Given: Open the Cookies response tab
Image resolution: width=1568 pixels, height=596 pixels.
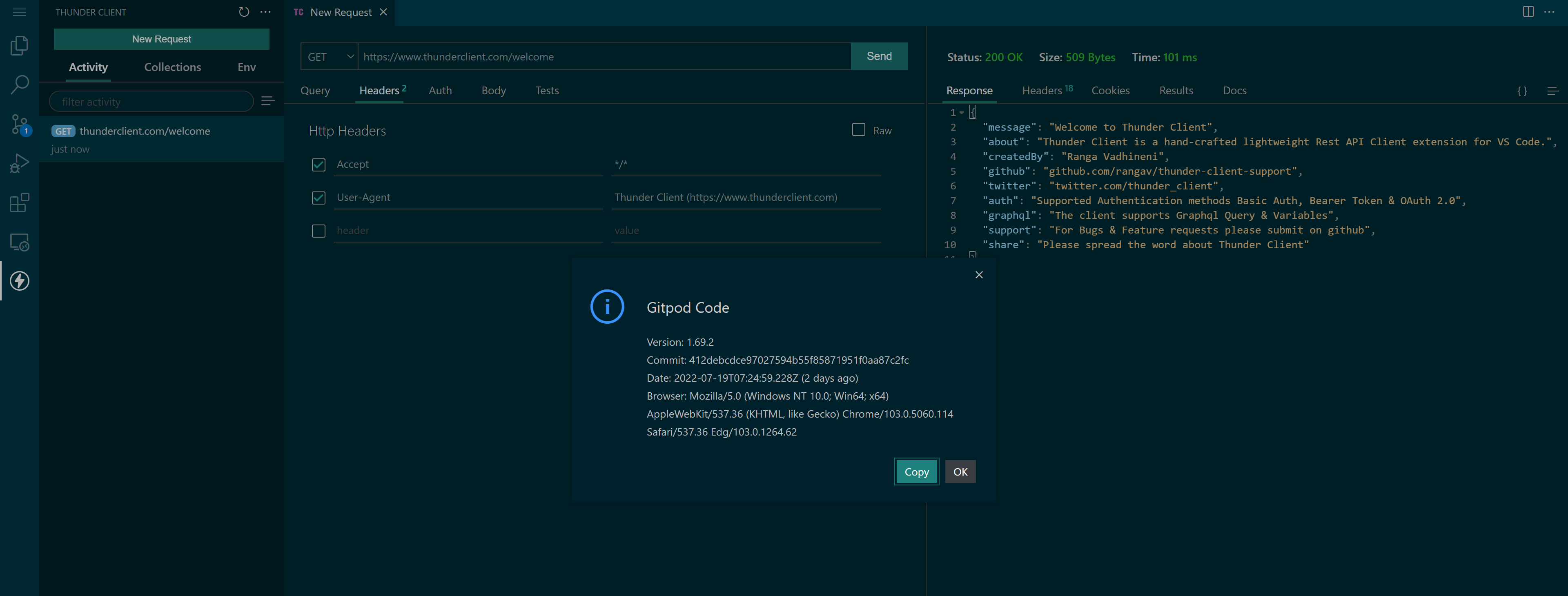Looking at the screenshot, I should [x=1110, y=90].
